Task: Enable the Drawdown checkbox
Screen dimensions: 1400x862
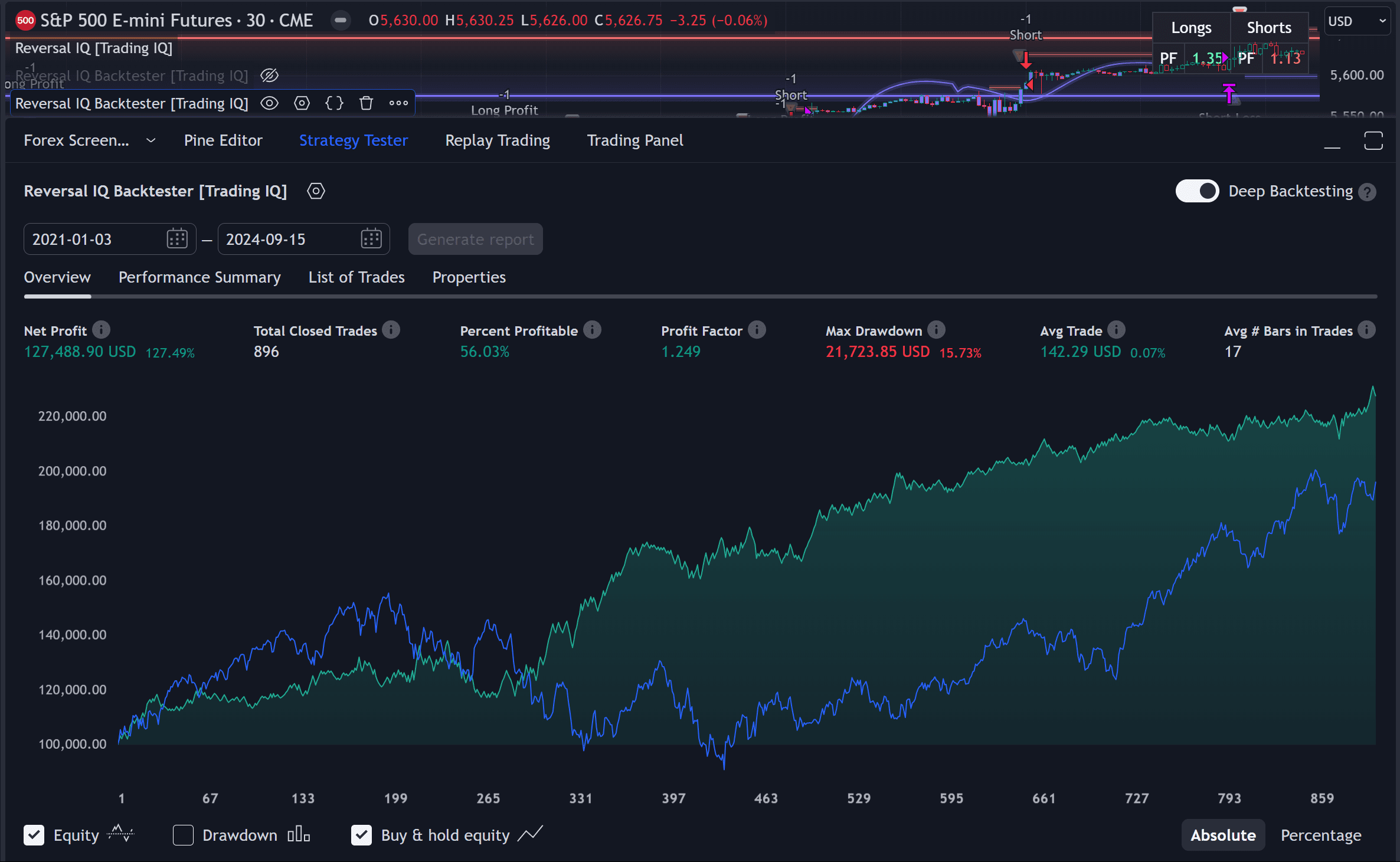Action: point(183,835)
